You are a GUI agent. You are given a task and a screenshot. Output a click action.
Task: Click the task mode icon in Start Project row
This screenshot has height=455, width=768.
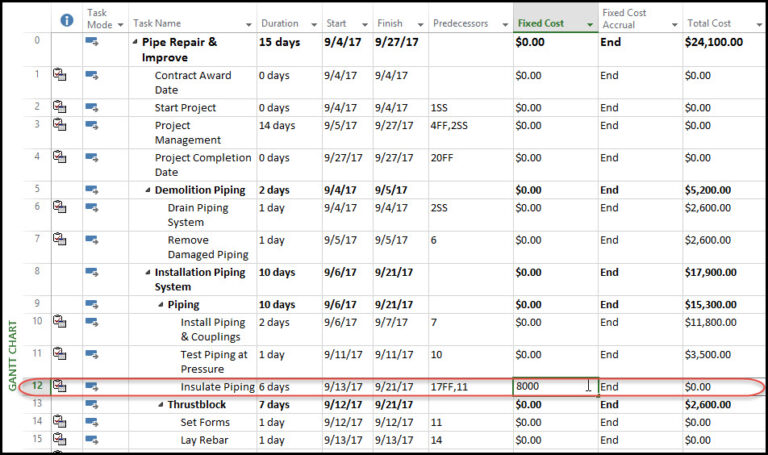pyautogui.click(x=92, y=108)
